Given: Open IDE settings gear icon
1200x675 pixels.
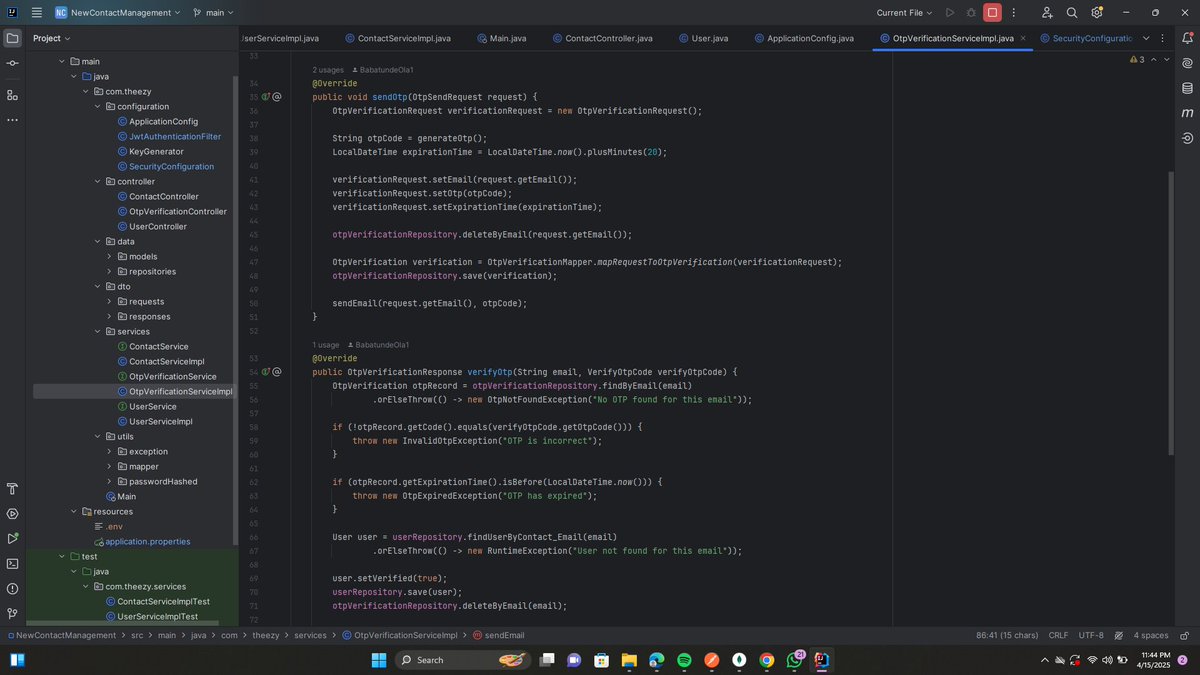Looking at the screenshot, I should [x=1097, y=13].
